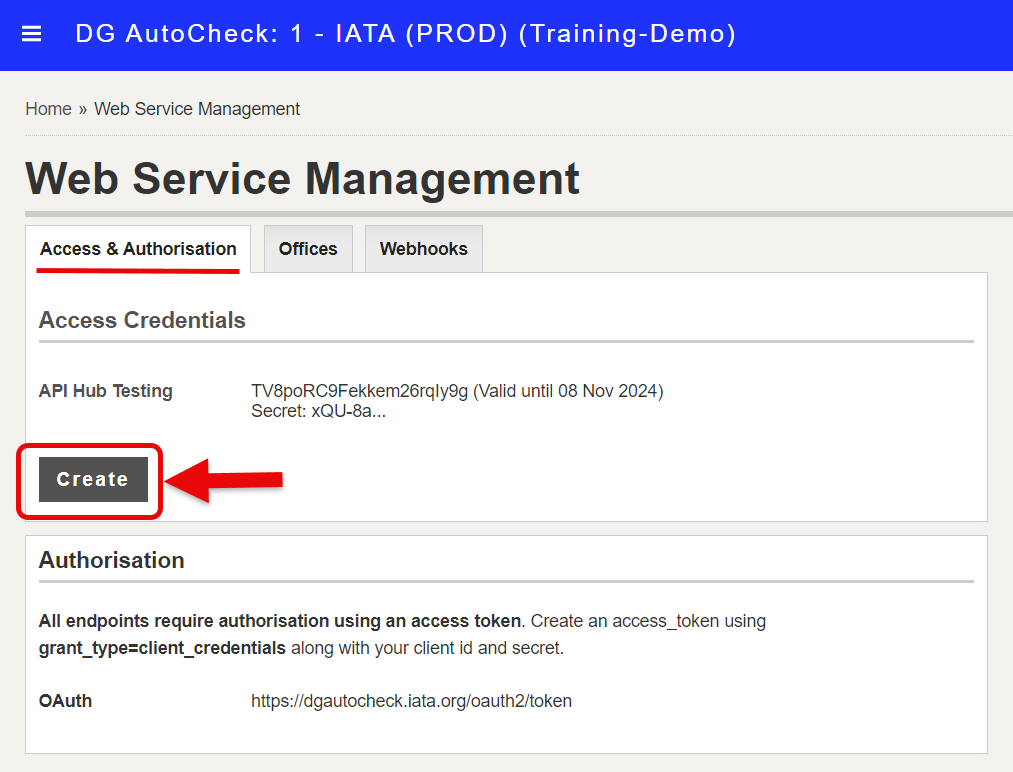Image resolution: width=1013 pixels, height=772 pixels.
Task: Open the Webhooks tab
Action: point(424,249)
